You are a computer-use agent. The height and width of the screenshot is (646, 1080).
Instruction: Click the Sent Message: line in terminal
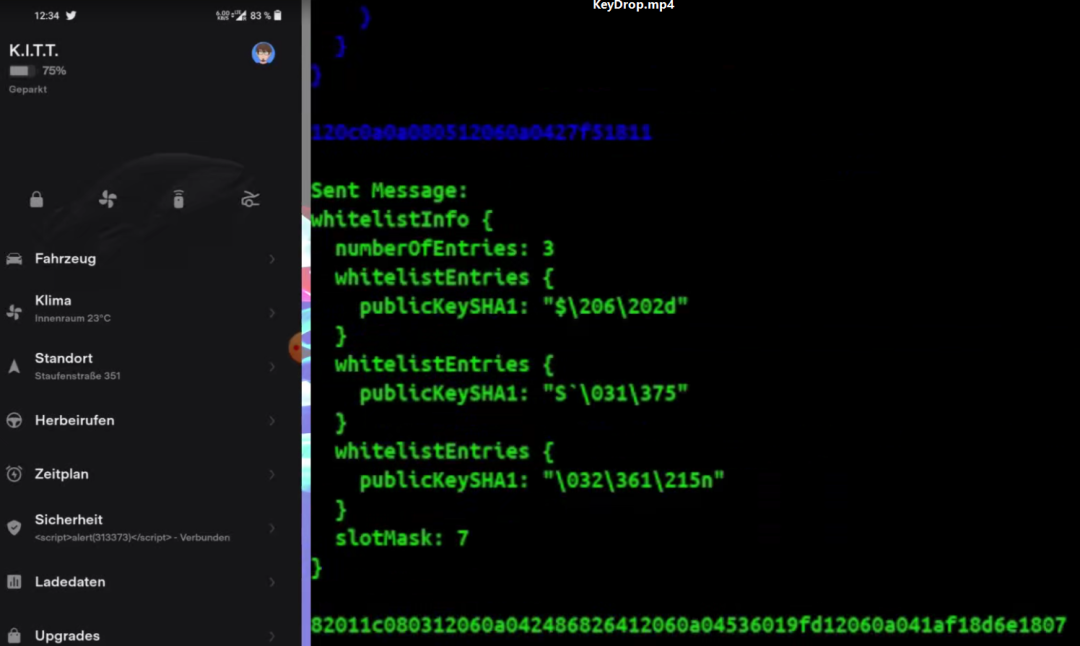[x=389, y=191]
